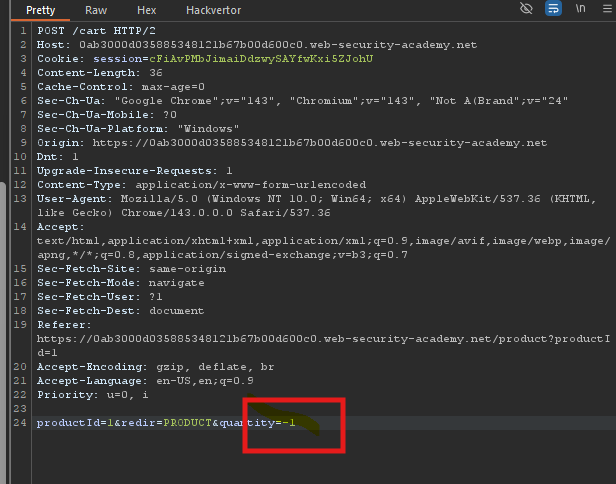Click the quantity value -1 in body
Screen dimensions: 616x484
tap(289, 423)
